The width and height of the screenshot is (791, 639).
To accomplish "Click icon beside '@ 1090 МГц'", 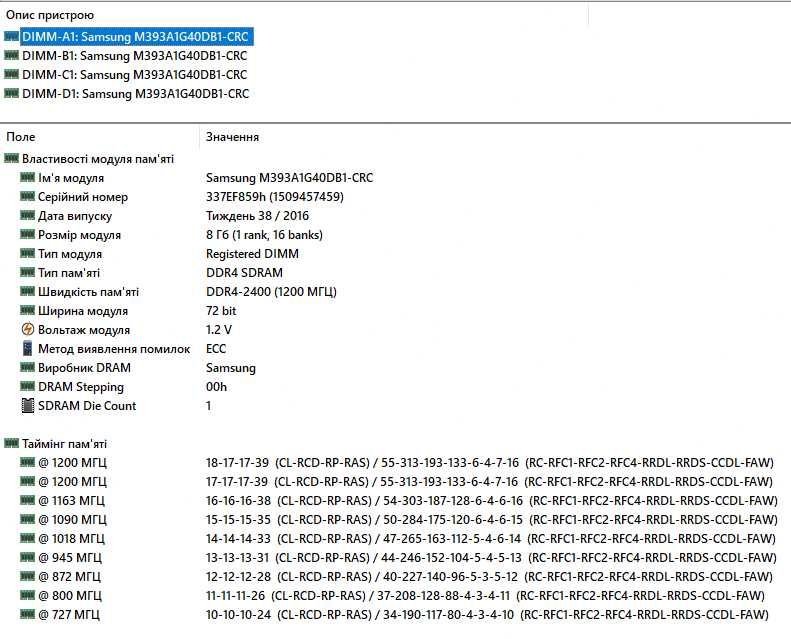I will [27, 519].
